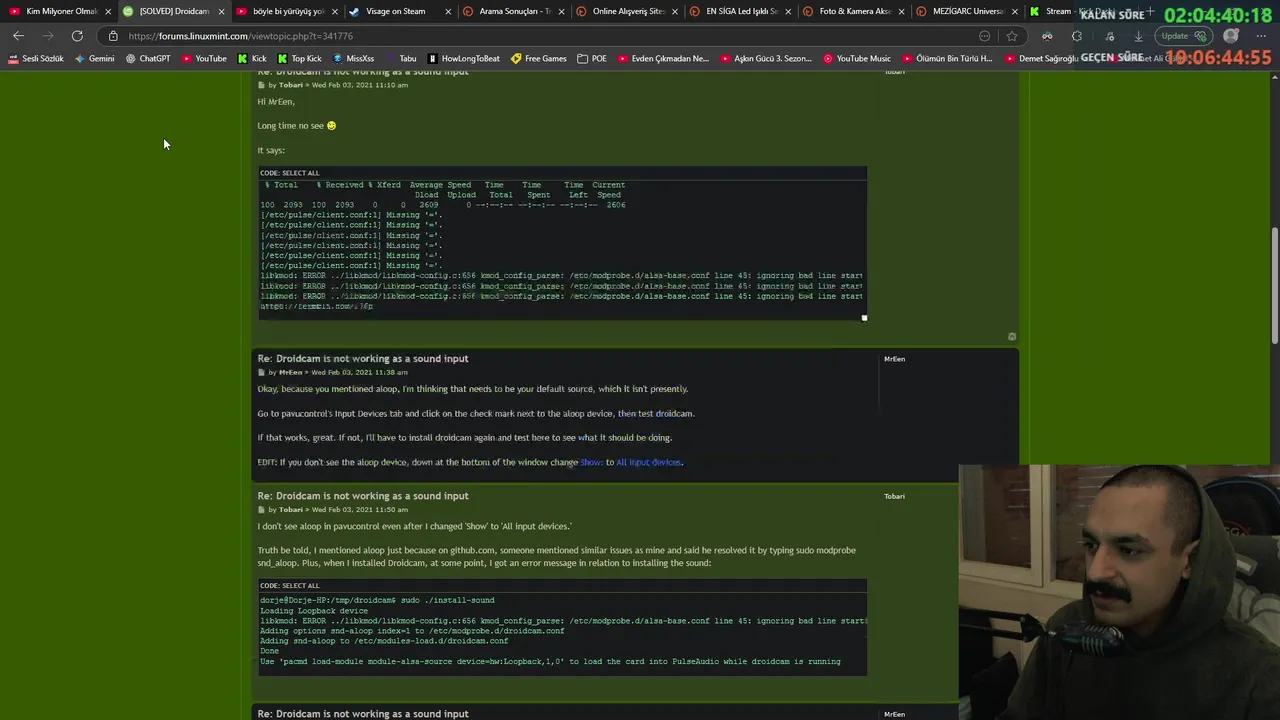Open the Demet Sağıroğlu bookmark

point(1041,59)
